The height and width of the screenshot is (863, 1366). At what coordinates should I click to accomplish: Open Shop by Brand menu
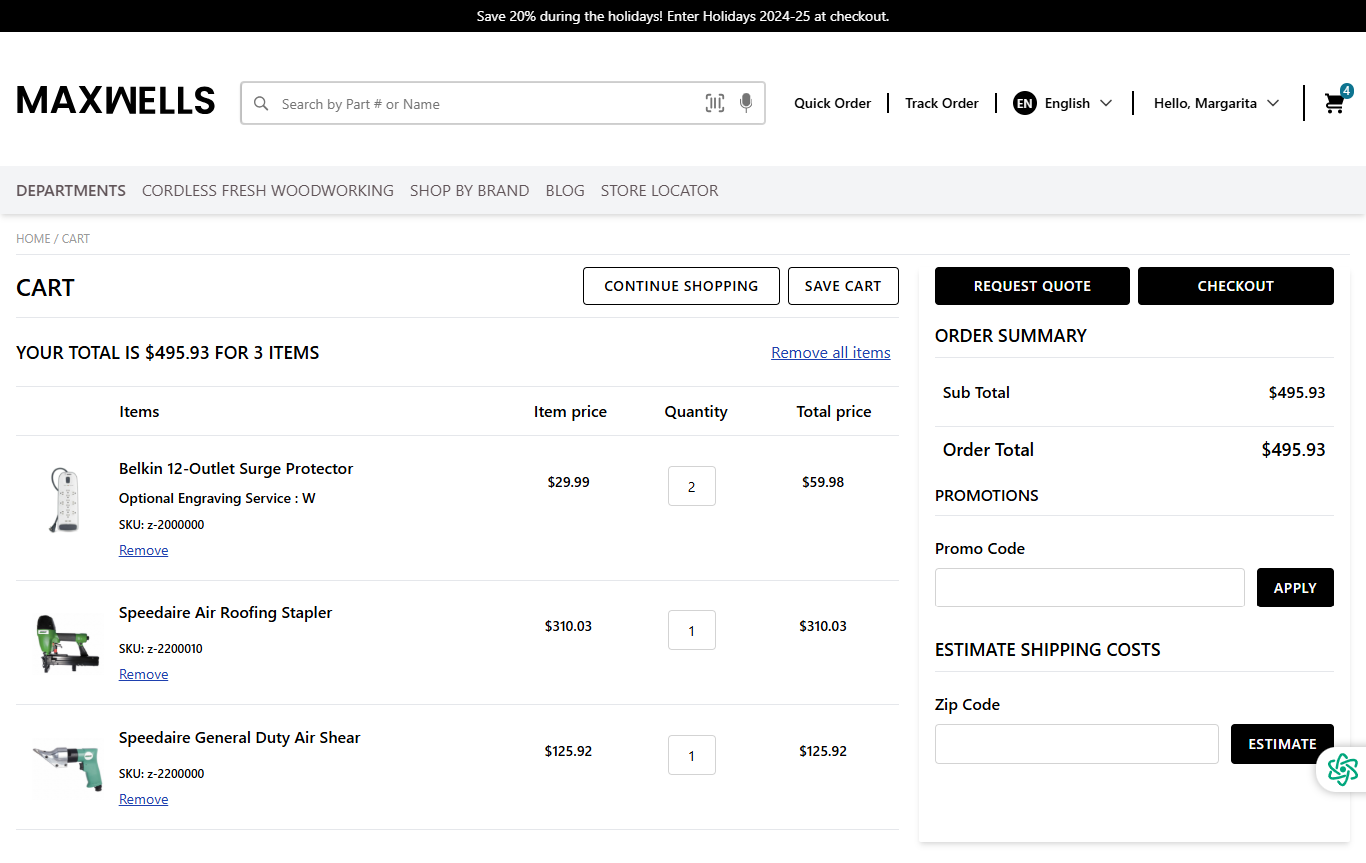point(470,190)
